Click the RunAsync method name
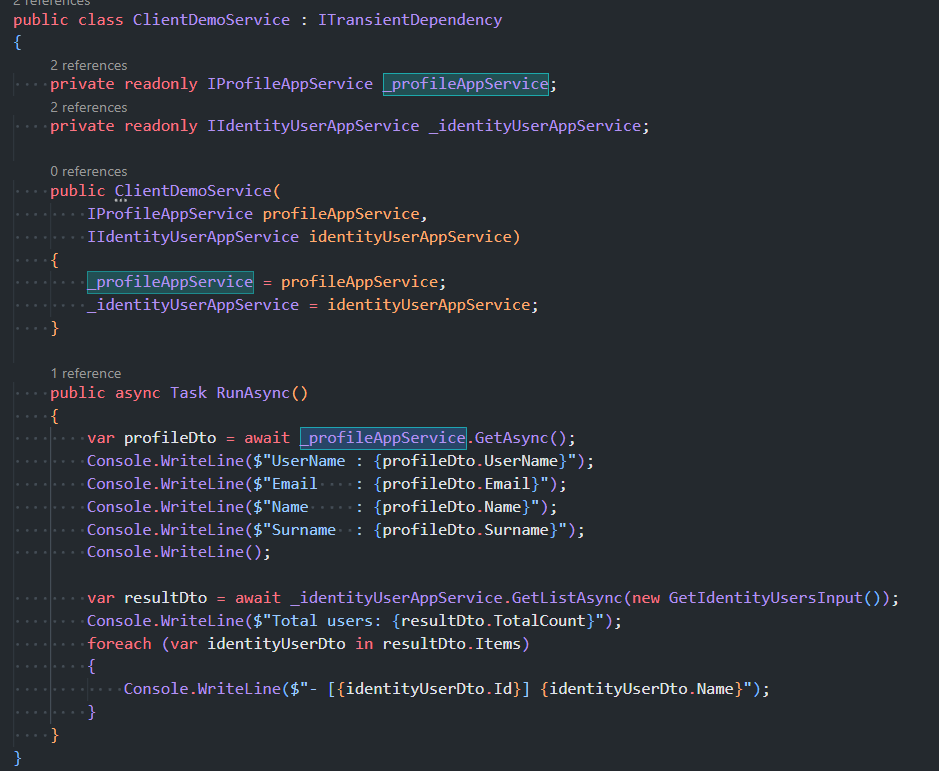939x771 pixels. [252, 393]
